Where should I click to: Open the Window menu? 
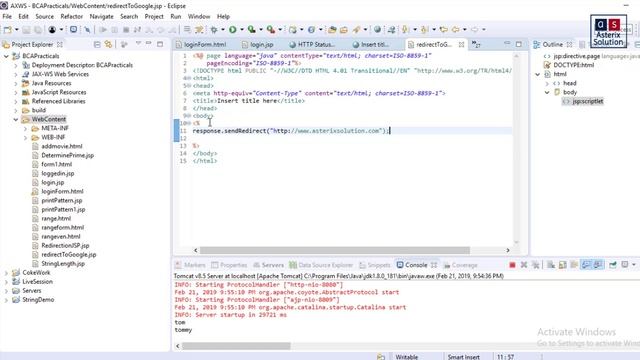tap(199, 16)
